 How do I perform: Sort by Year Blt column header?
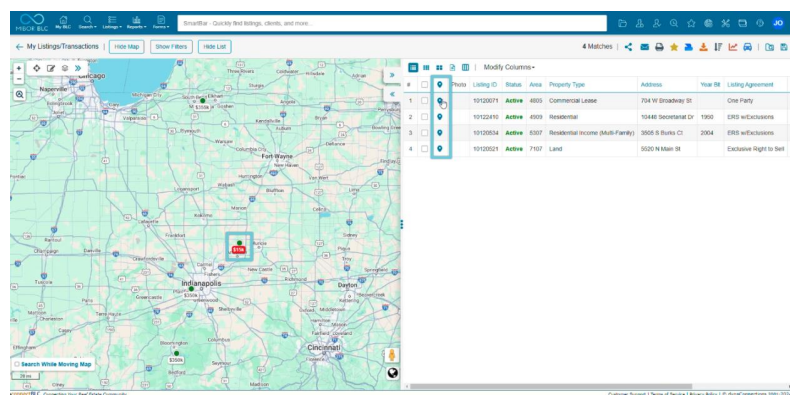coord(710,85)
